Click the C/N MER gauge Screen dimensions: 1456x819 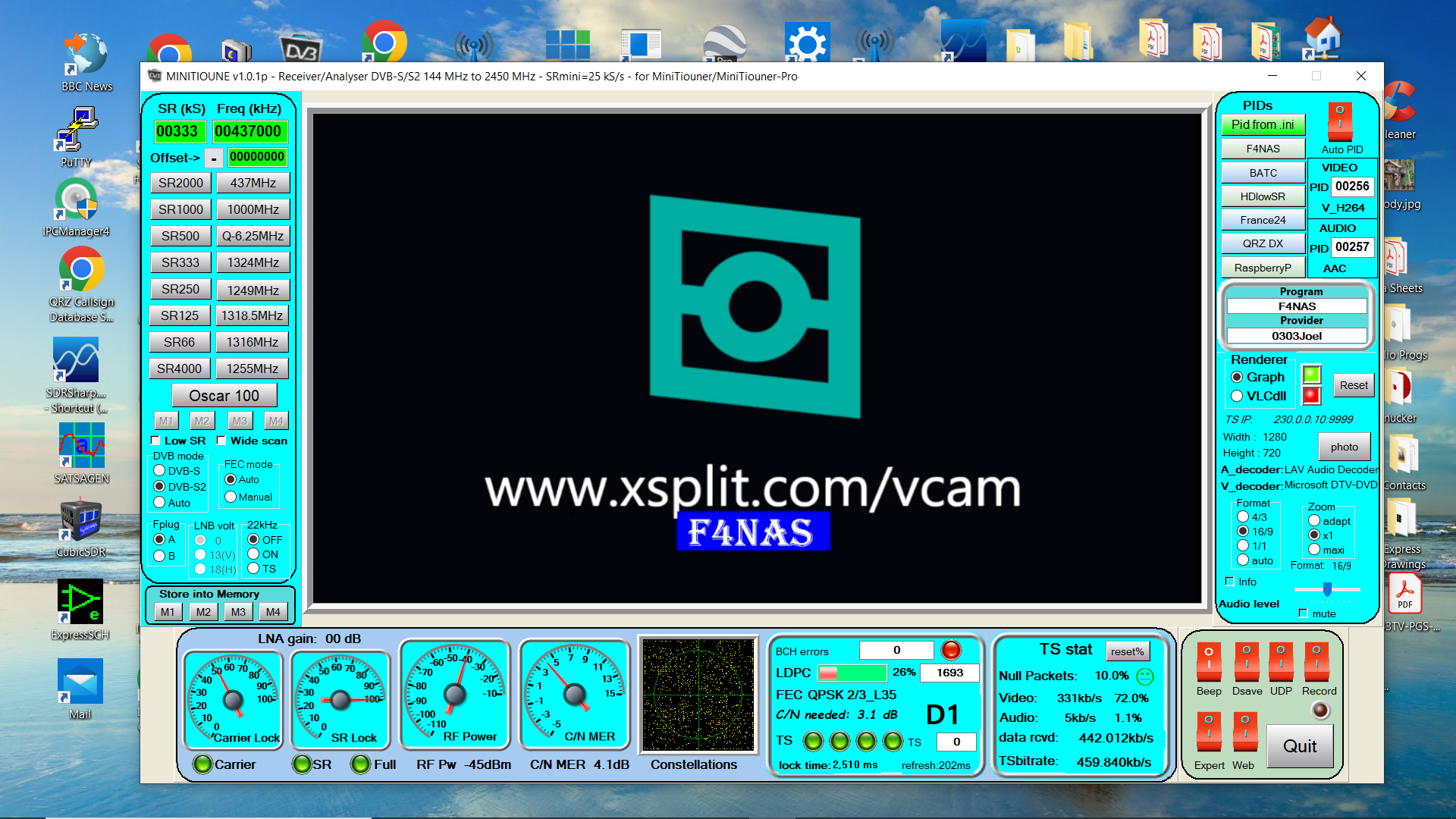point(575,694)
